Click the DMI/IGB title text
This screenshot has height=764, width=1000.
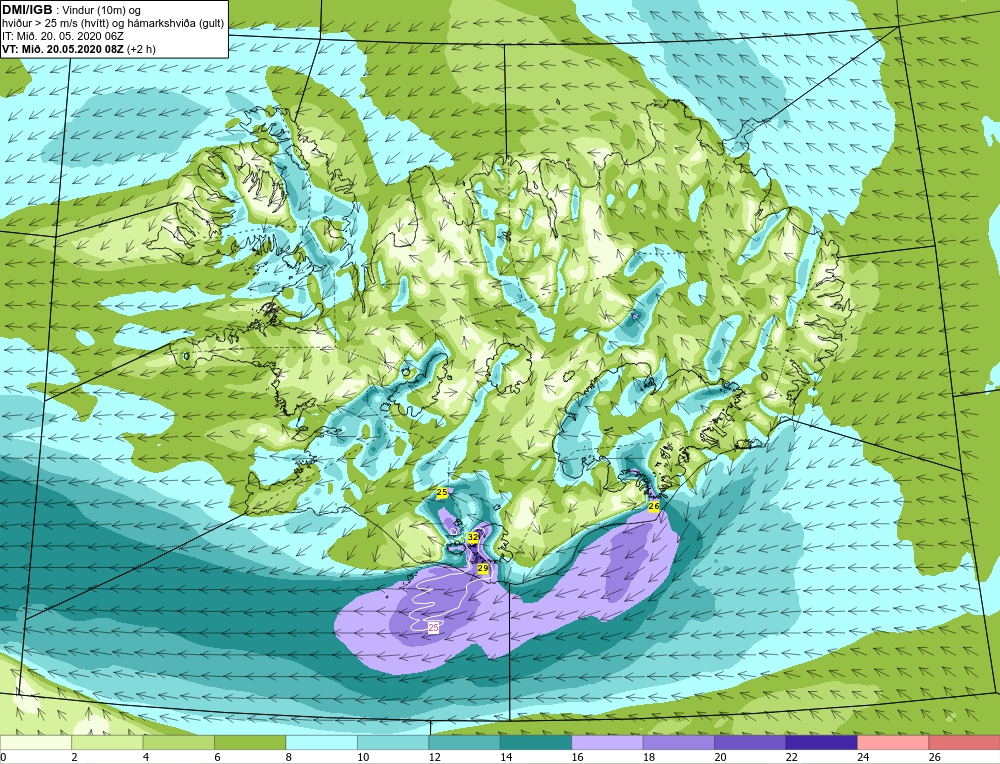(27, 10)
